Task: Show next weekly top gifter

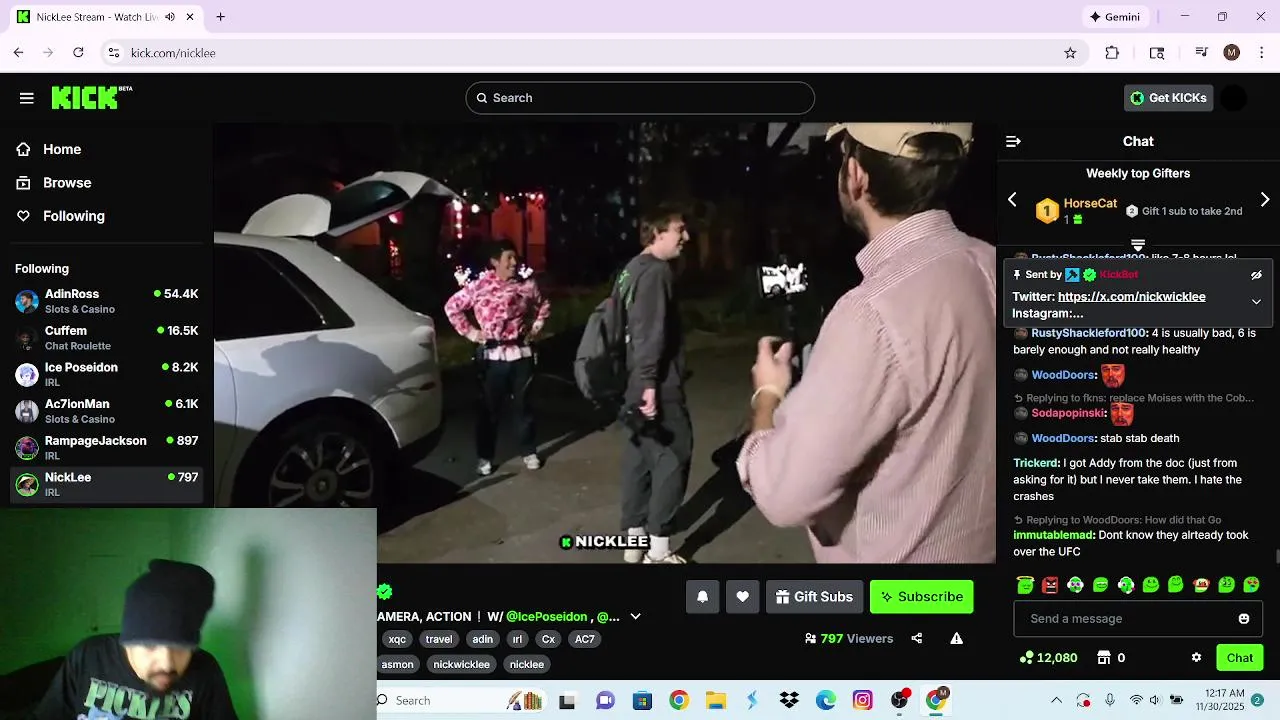Action: (1265, 200)
